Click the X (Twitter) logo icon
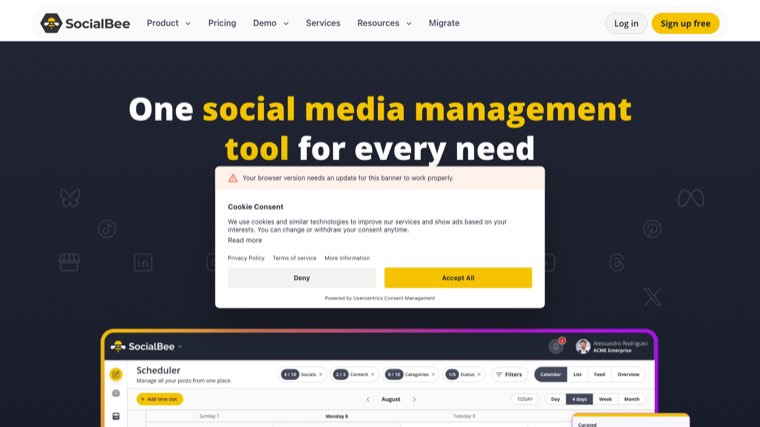 tap(653, 297)
